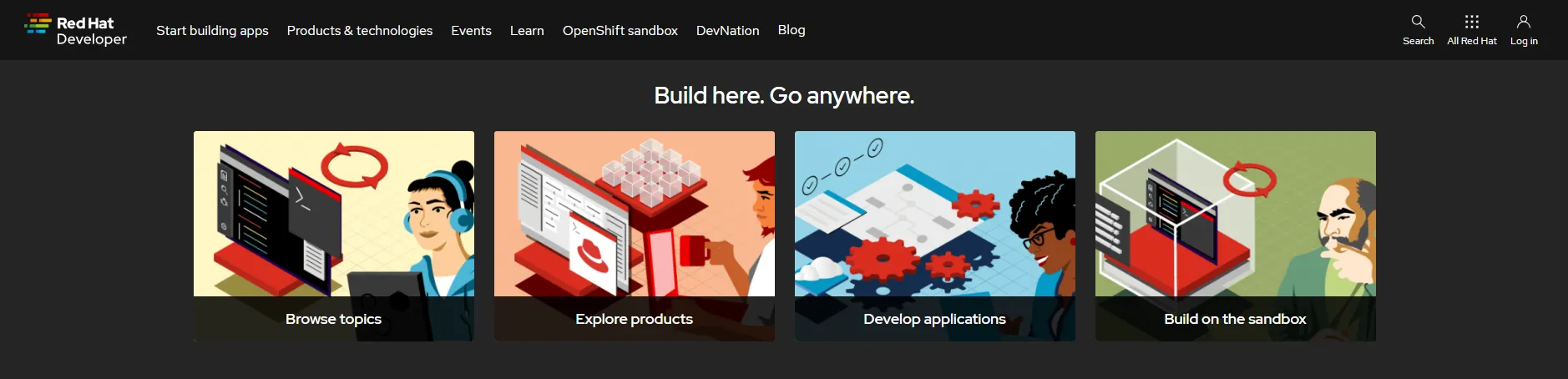This screenshot has height=379, width=1568.
Task: Open the Browse topics card image
Action: click(x=334, y=214)
